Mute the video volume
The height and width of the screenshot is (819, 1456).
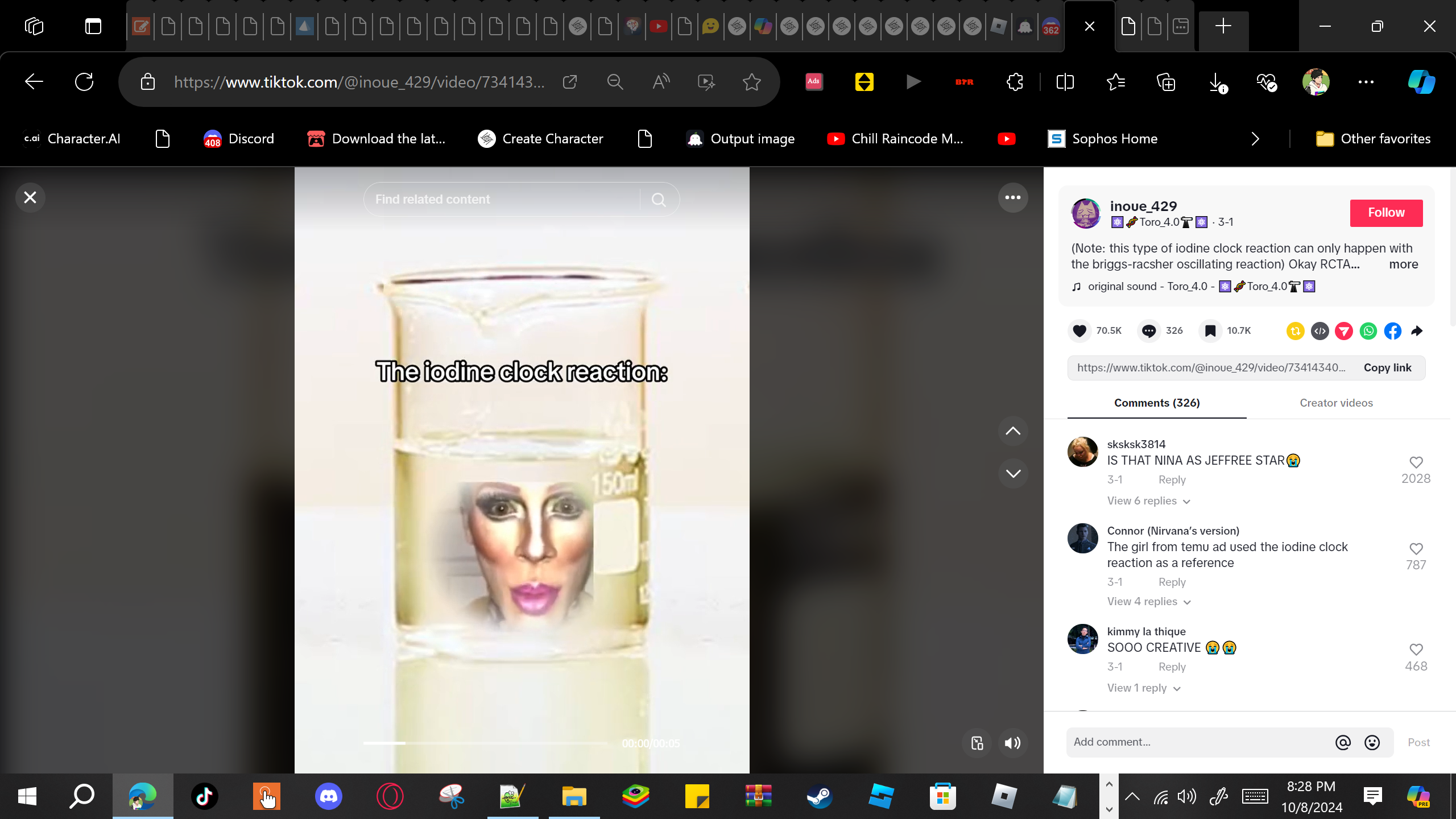click(1012, 743)
